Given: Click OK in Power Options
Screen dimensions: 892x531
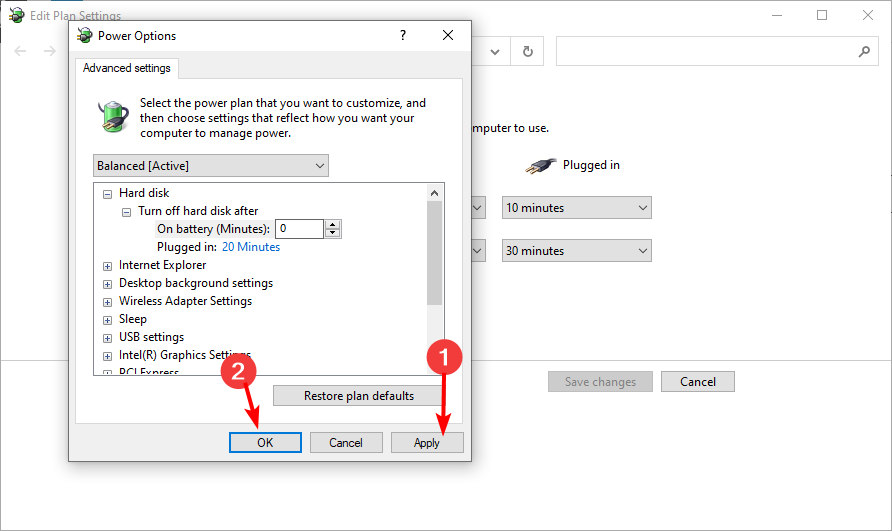Looking at the screenshot, I should coord(265,443).
